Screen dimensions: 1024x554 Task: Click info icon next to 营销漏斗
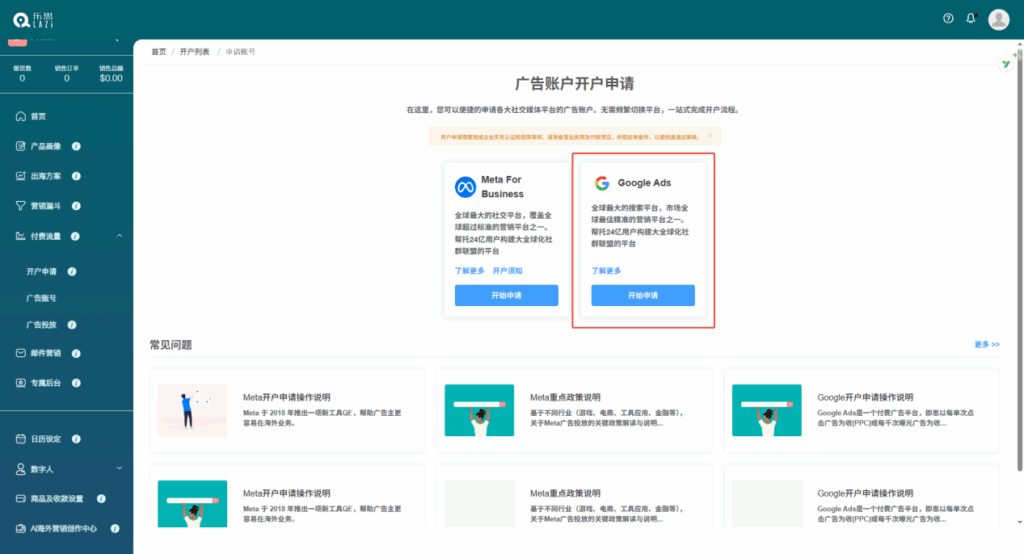click(x=77, y=206)
